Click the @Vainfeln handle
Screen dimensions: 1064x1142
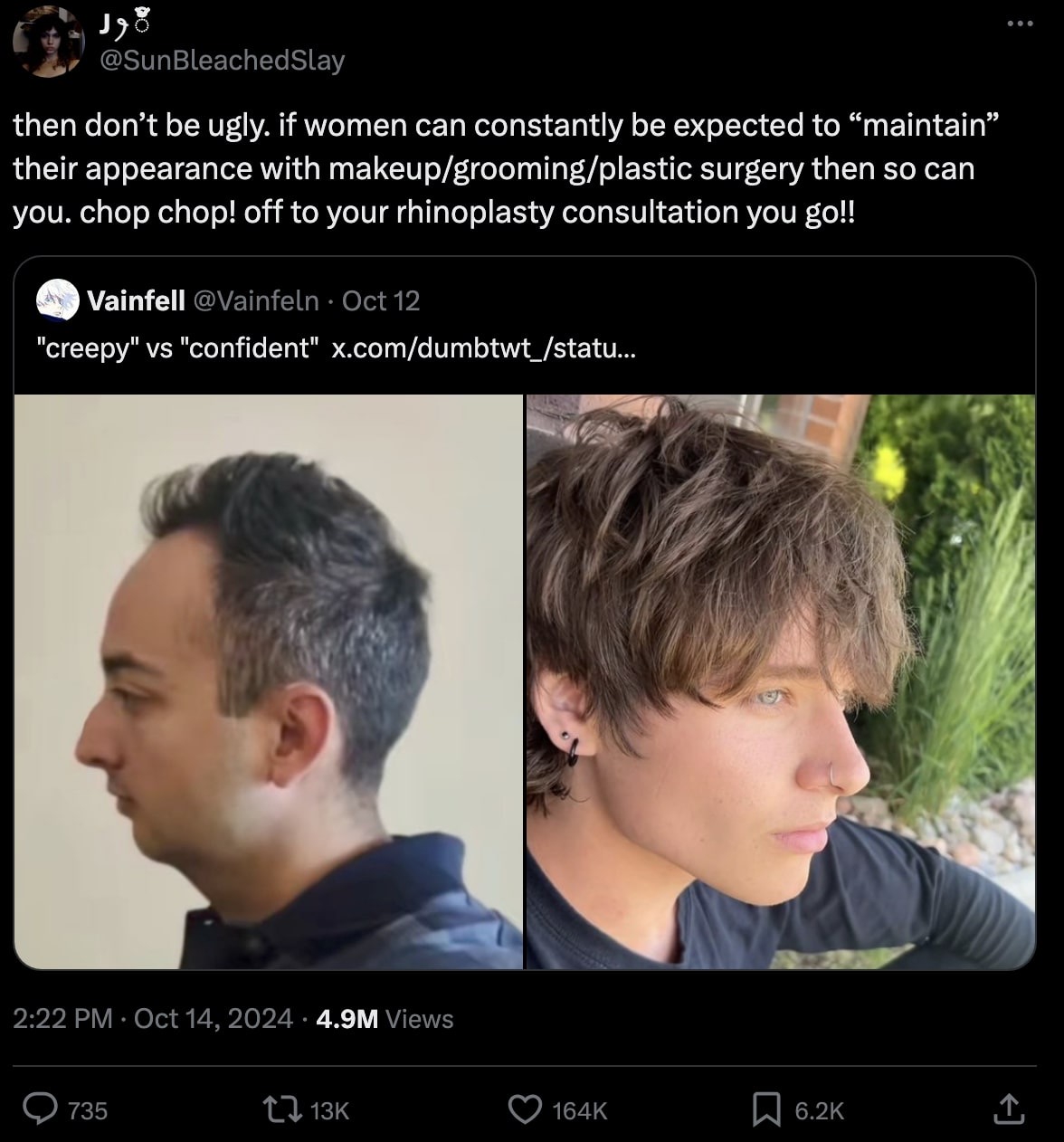256,300
